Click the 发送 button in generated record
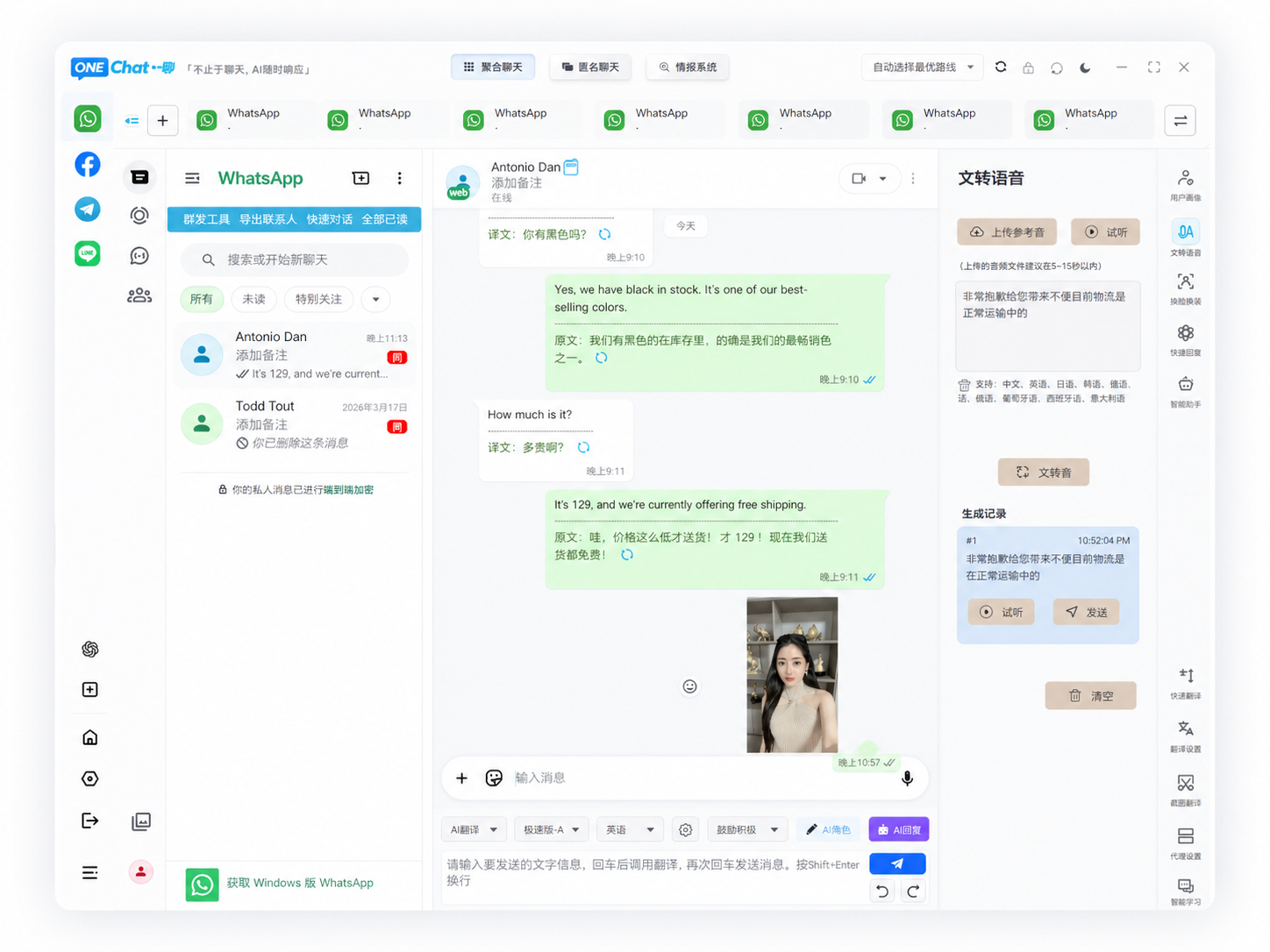The height and width of the screenshot is (952, 1270). 1086,612
